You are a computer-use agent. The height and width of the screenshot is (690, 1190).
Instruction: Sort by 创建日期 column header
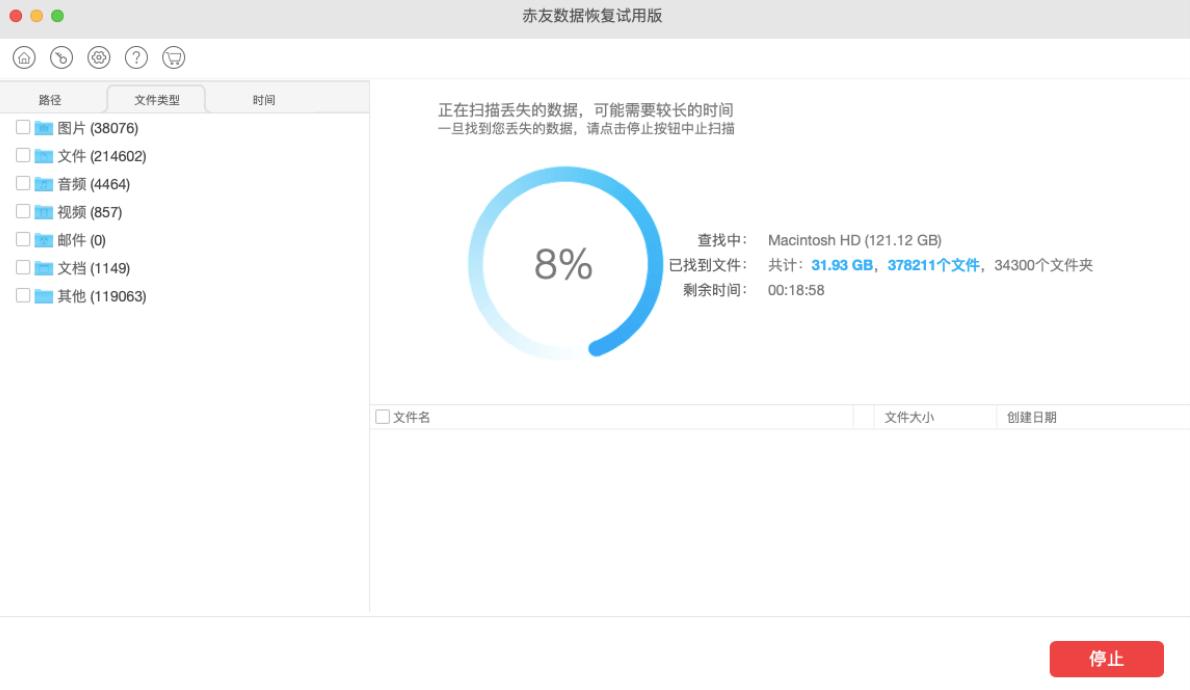(1031, 417)
